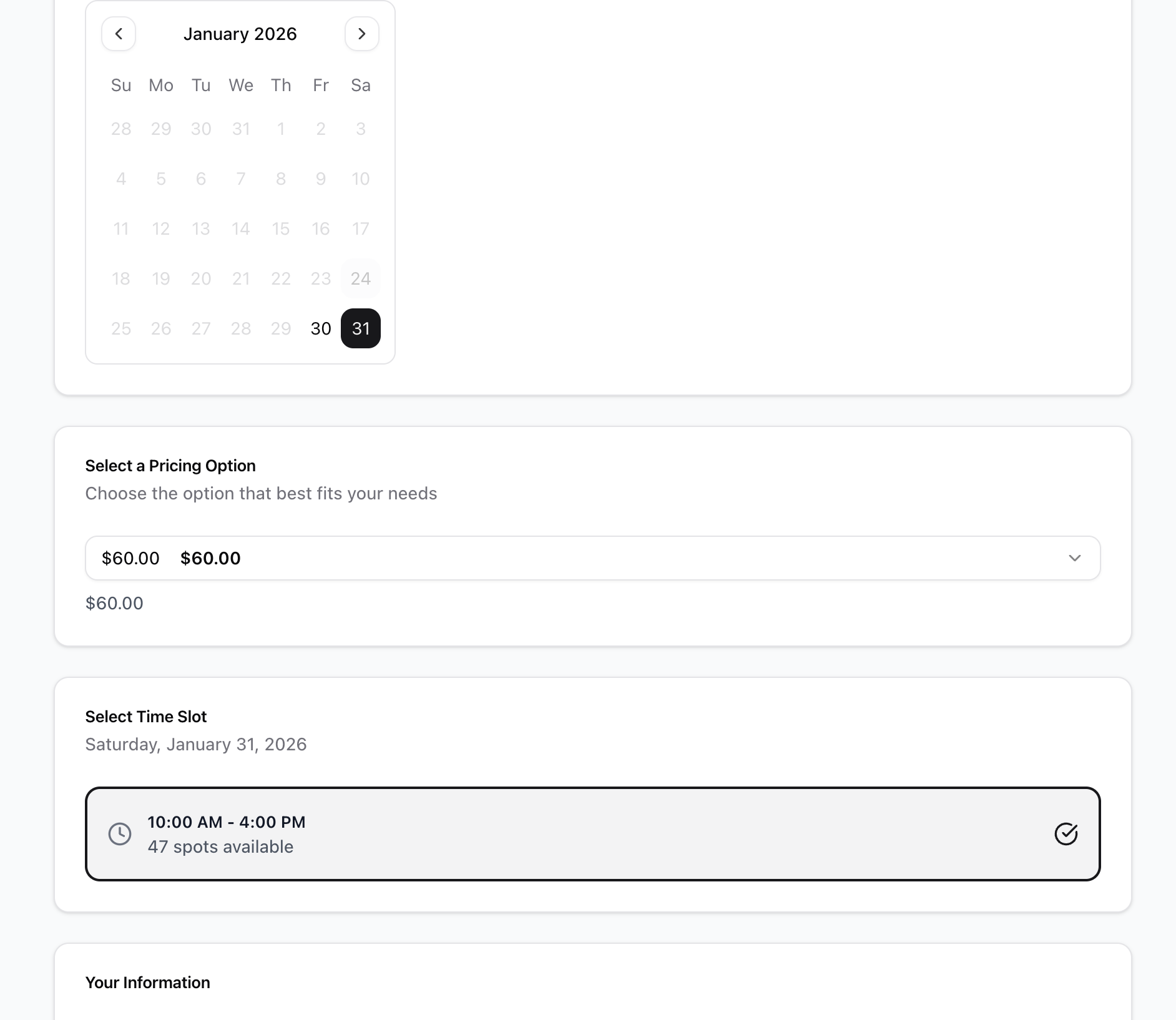Click the January 2026 month label
This screenshot has height=1020, width=1176.
coord(240,34)
